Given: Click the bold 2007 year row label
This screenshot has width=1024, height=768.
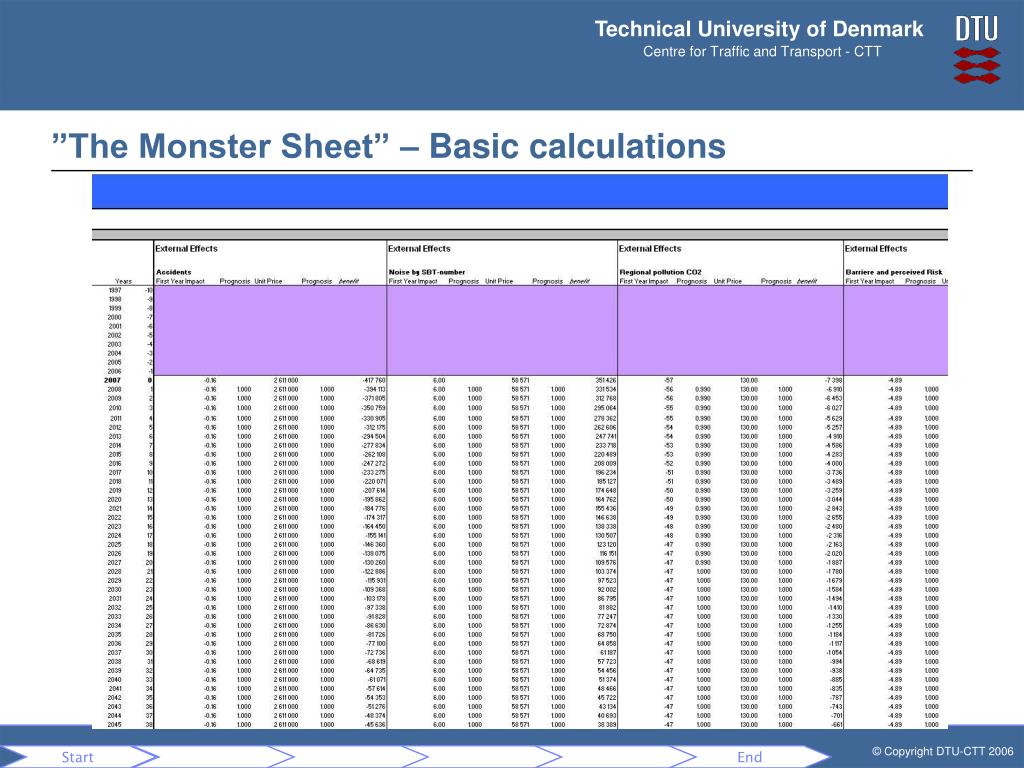Looking at the screenshot, I should click(112, 380).
